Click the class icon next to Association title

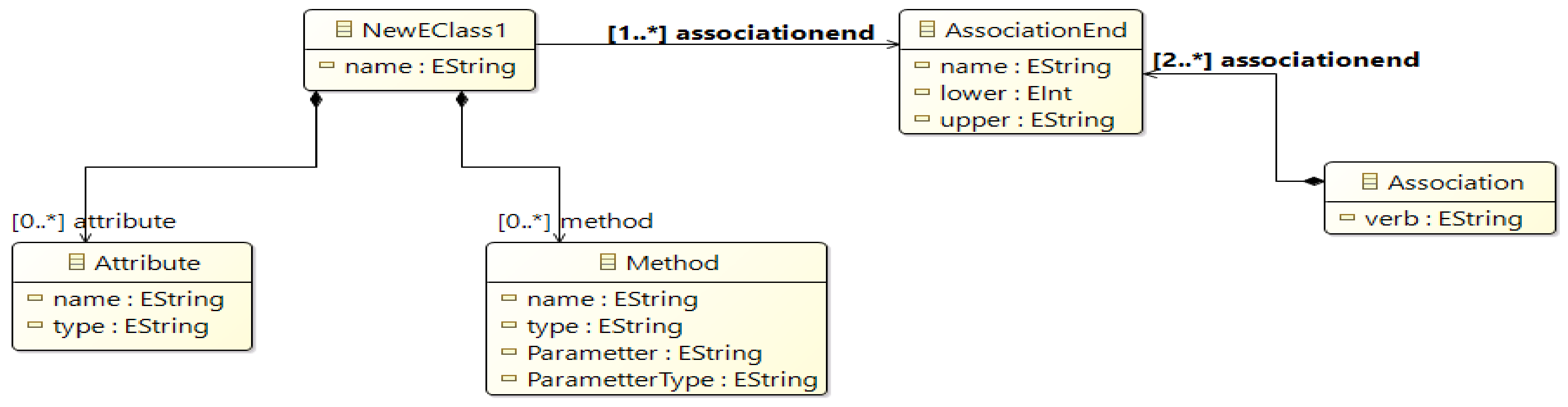[1369, 181]
